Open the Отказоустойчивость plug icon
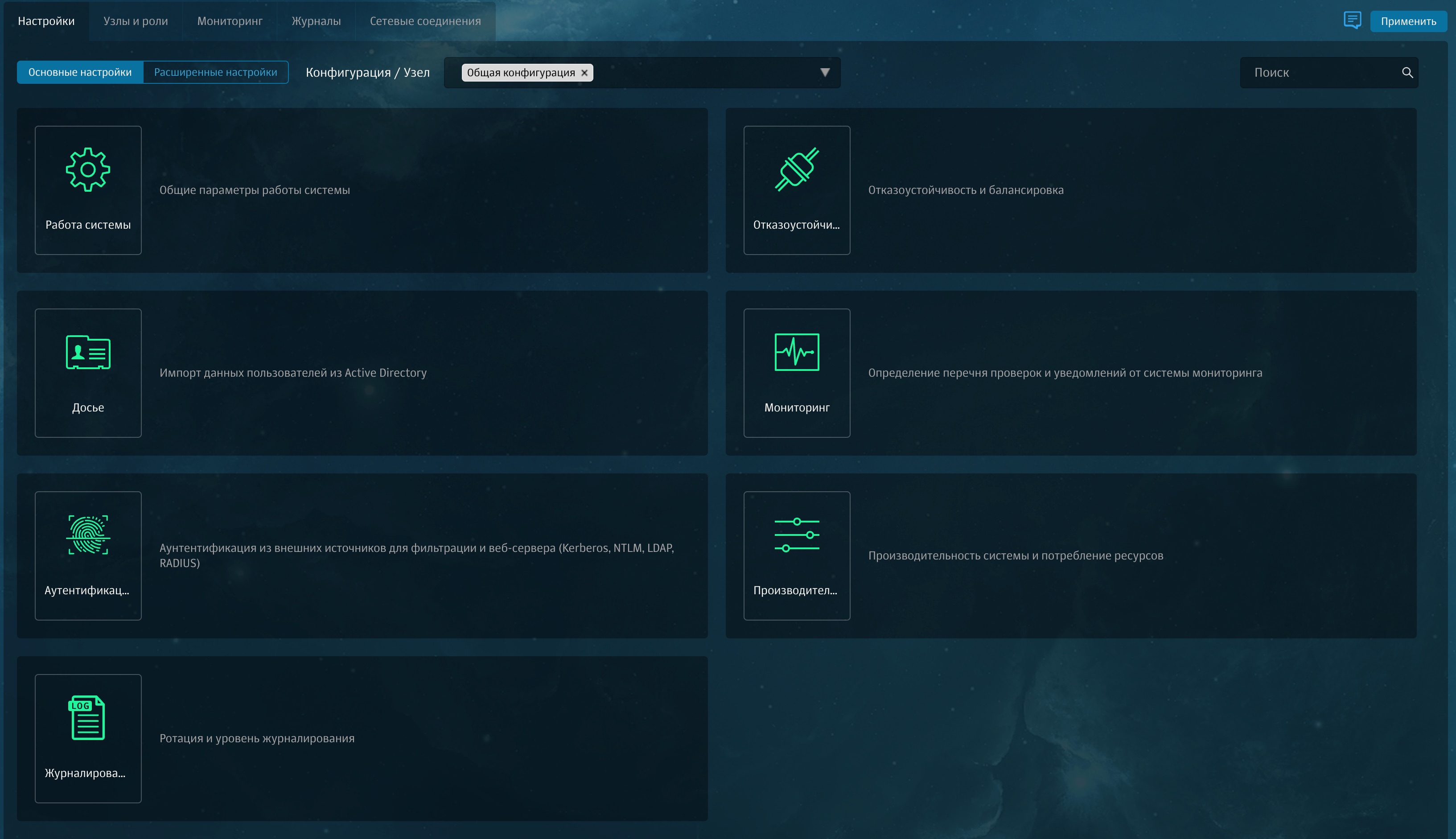 click(796, 169)
